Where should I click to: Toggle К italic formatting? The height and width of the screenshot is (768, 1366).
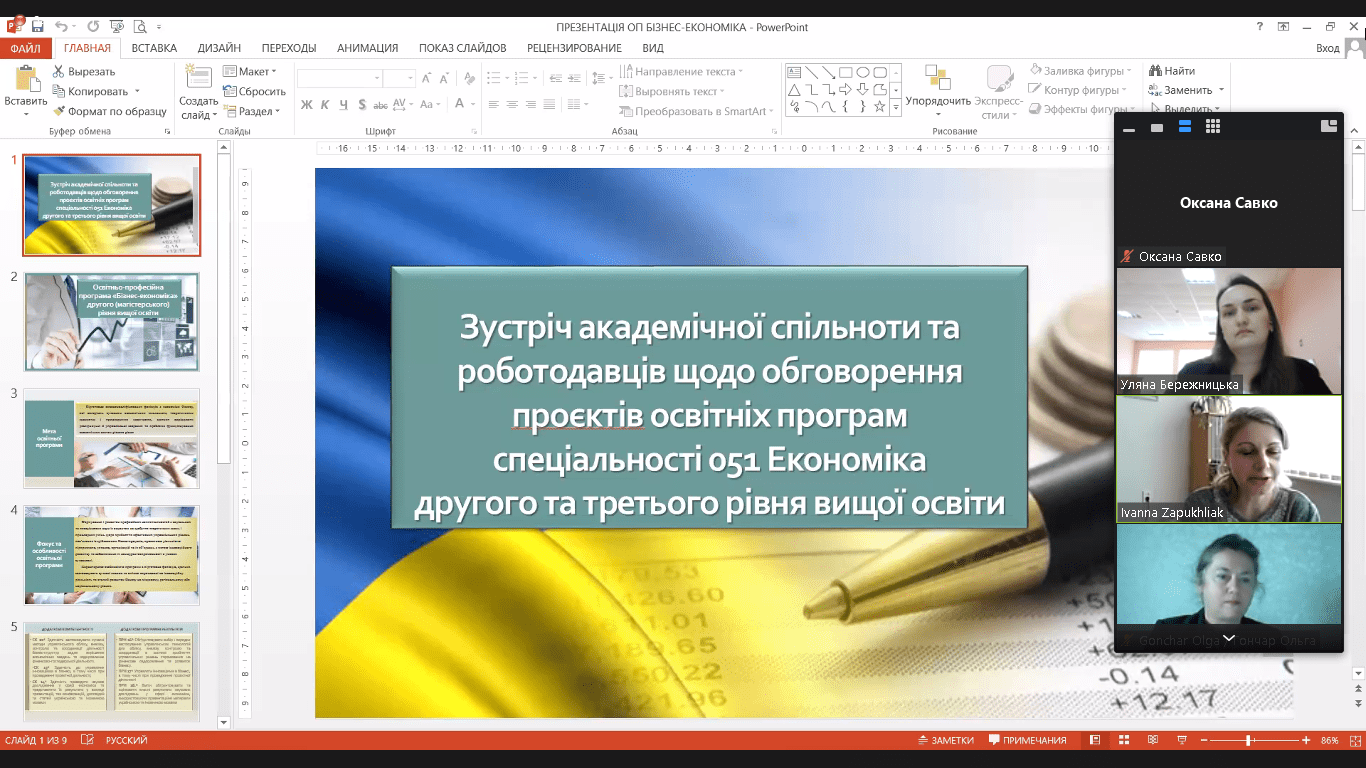click(x=324, y=105)
